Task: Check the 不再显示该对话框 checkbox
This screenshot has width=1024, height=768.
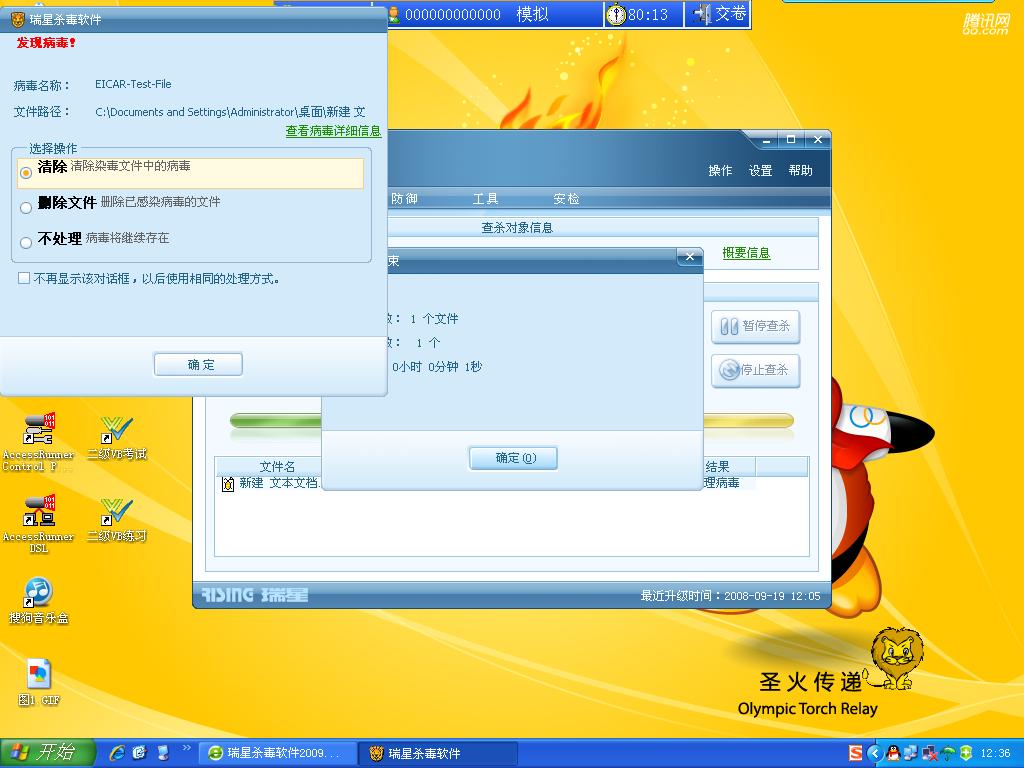Action: (x=24, y=279)
